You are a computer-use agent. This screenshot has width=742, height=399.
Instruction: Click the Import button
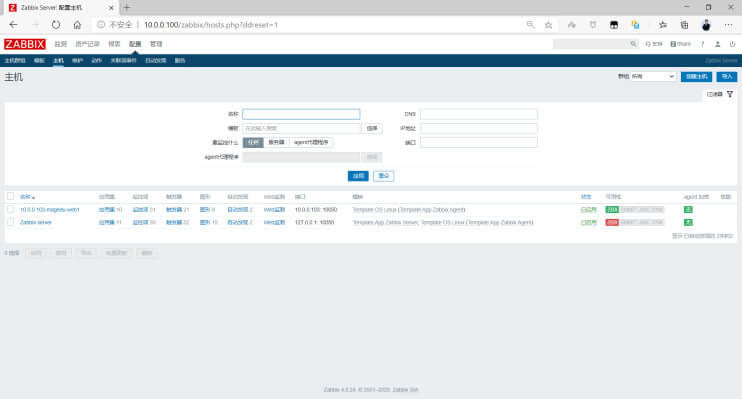tap(726, 77)
